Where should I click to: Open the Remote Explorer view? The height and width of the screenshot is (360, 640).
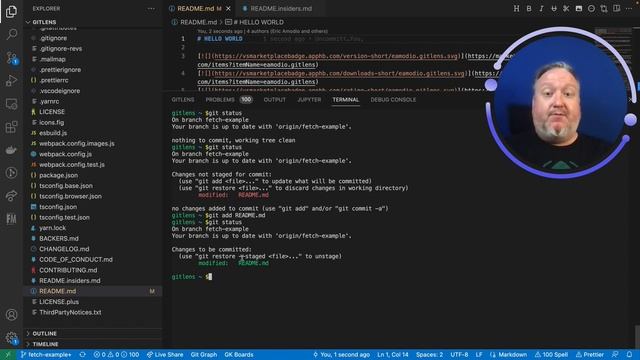click(11, 104)
